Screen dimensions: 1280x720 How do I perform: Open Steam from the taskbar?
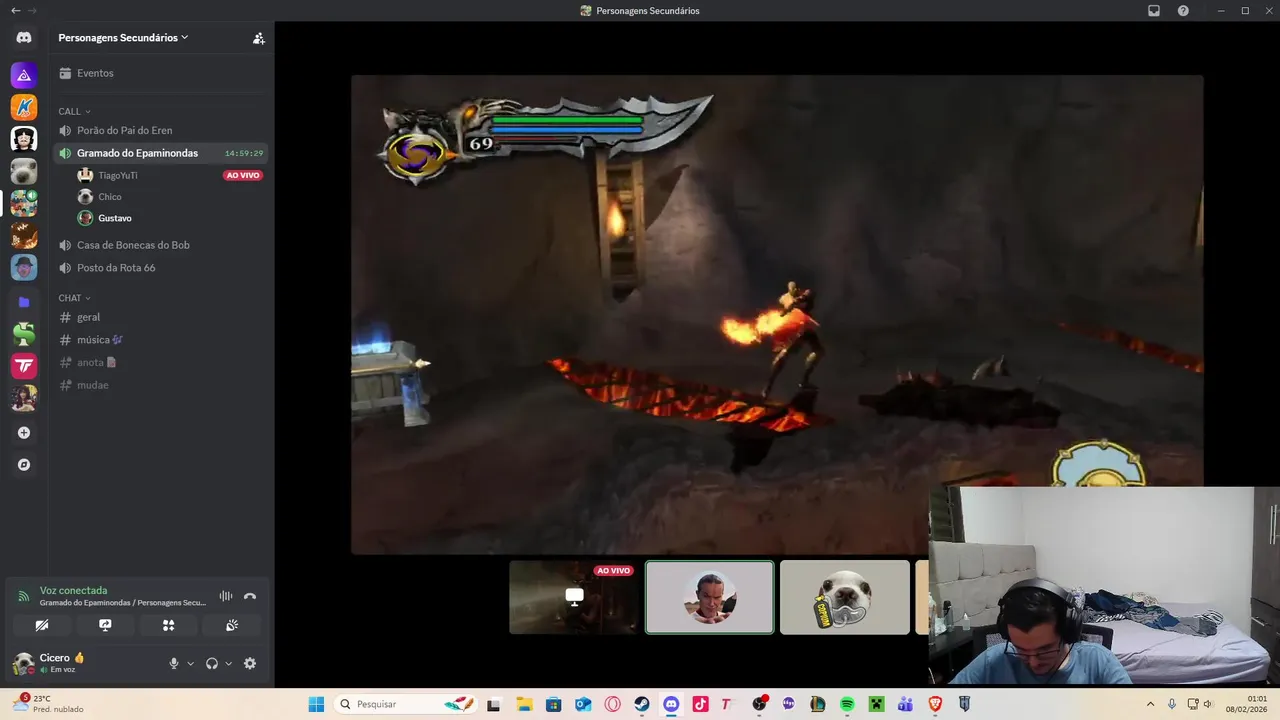(642, 704)
